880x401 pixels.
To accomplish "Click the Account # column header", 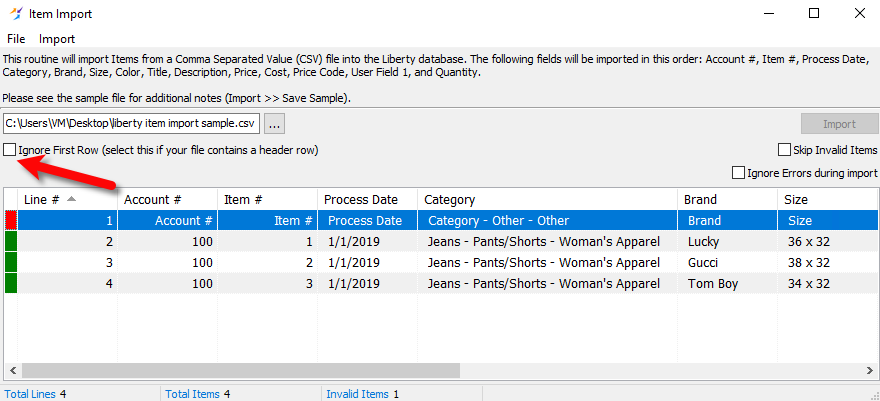I will point(167,199).
